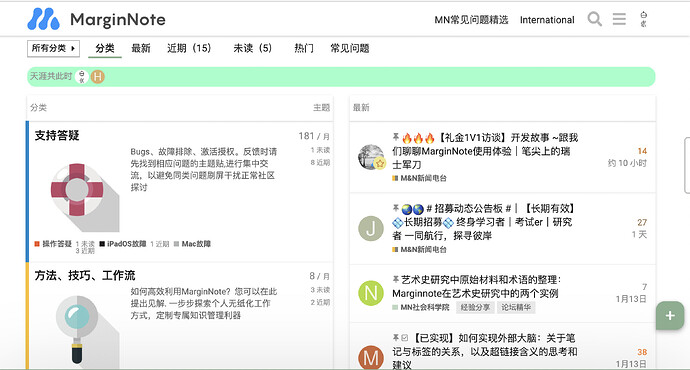Image resolution: width=690 pixels, height=370 pixels.
Task: Click the orange H avatar in banner
Action: click(x=97, y=77)
